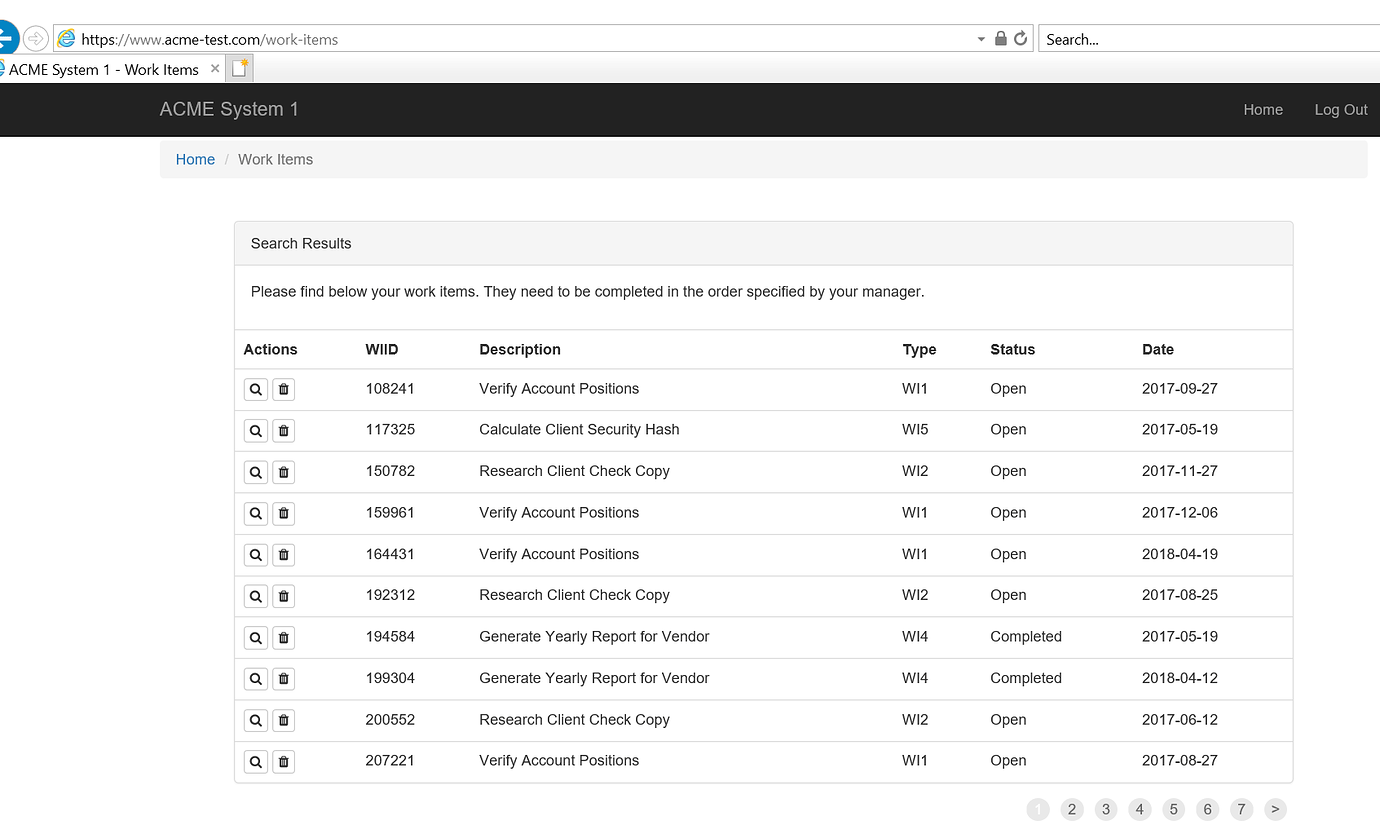Click Home in the top navigation bar
The width and height of the screenshot is (1380, 824).
[1263, 110]
